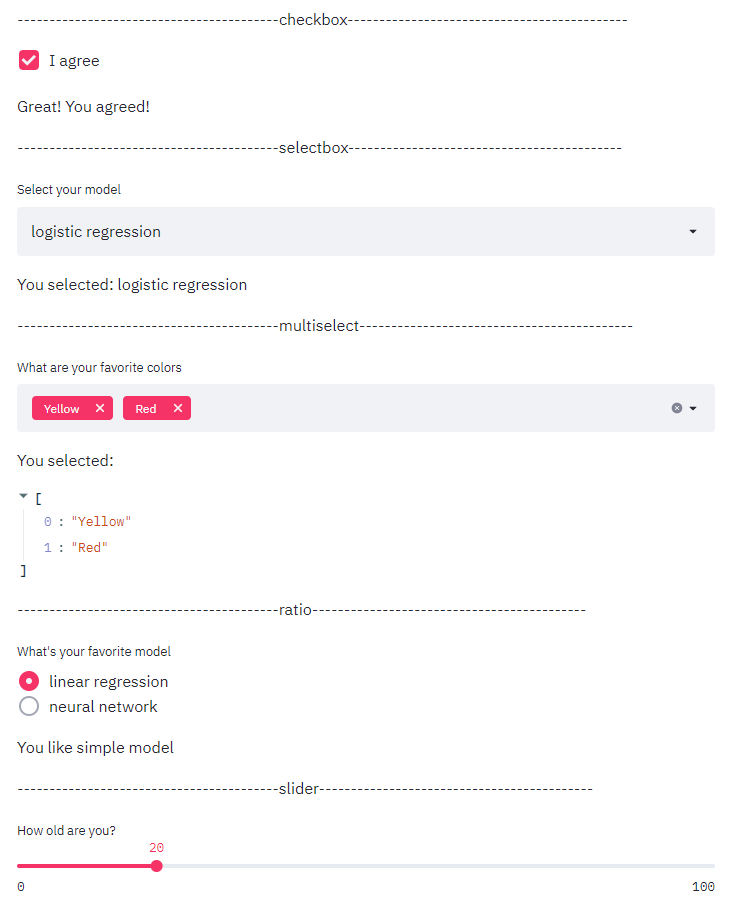The image size is (754, 904).
Task: Click the "Red" value in JSON output
Action: [x=89, y=548]
